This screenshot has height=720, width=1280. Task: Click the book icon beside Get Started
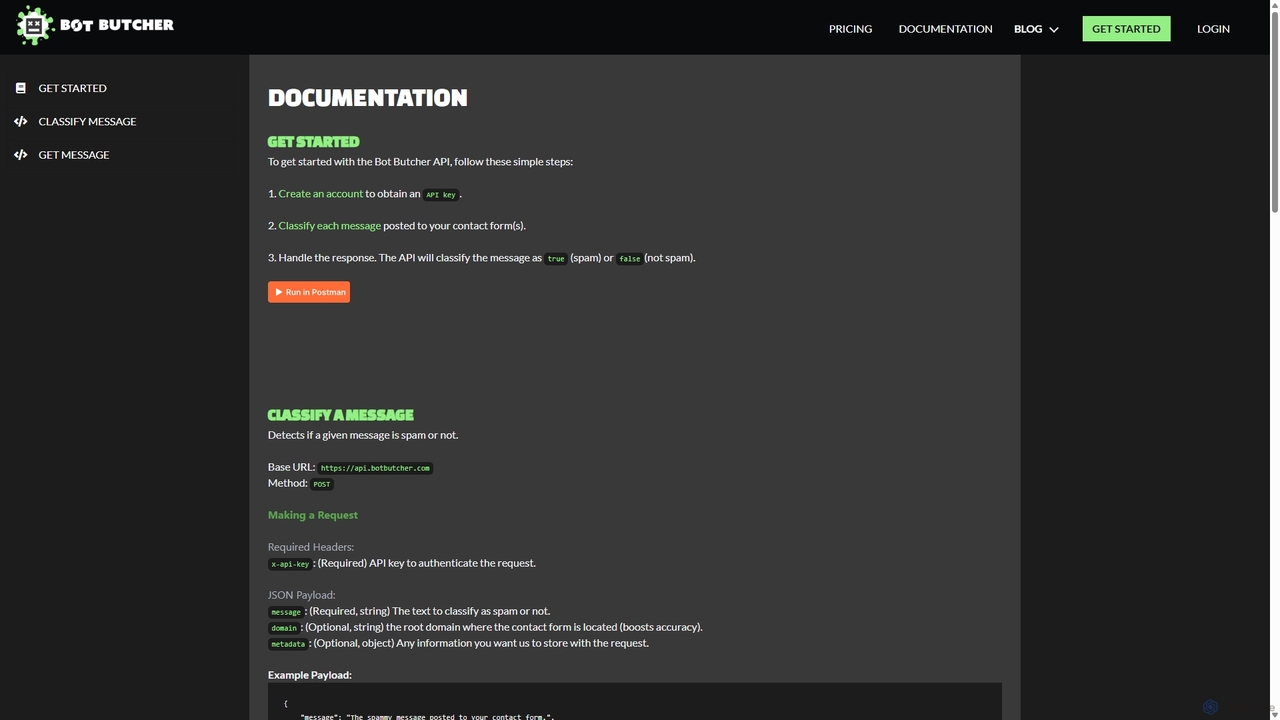point(20,88)
